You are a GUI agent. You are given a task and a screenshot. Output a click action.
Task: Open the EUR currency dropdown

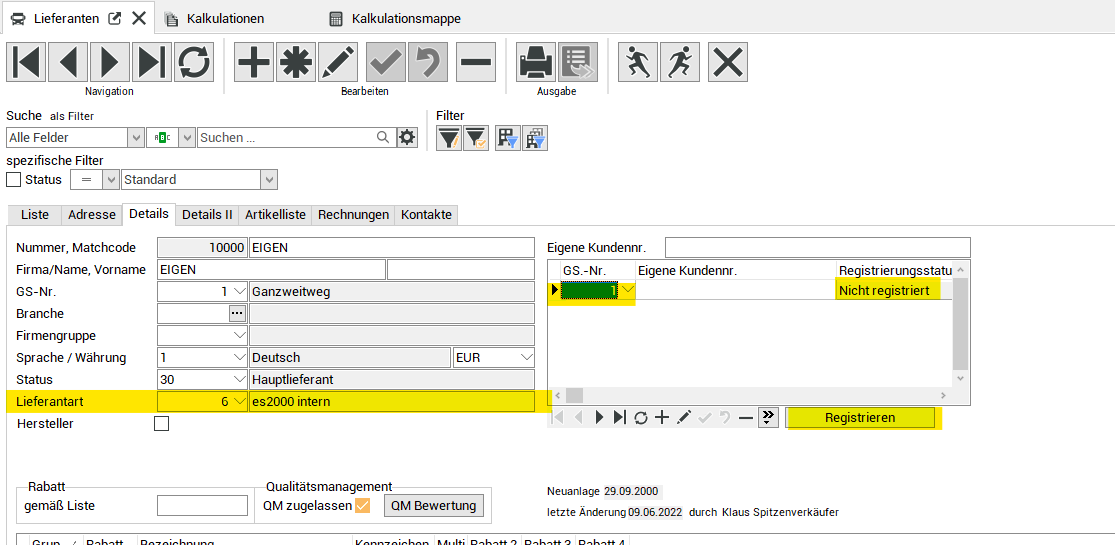pyautogui.click(x=527, y=357)
